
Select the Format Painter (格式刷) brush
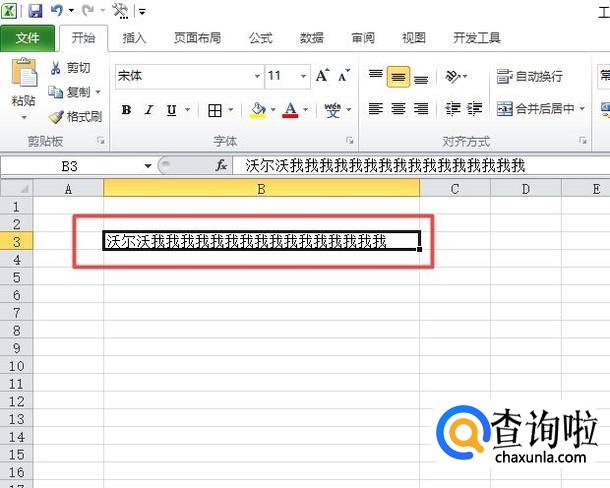[x=76, y=117]
